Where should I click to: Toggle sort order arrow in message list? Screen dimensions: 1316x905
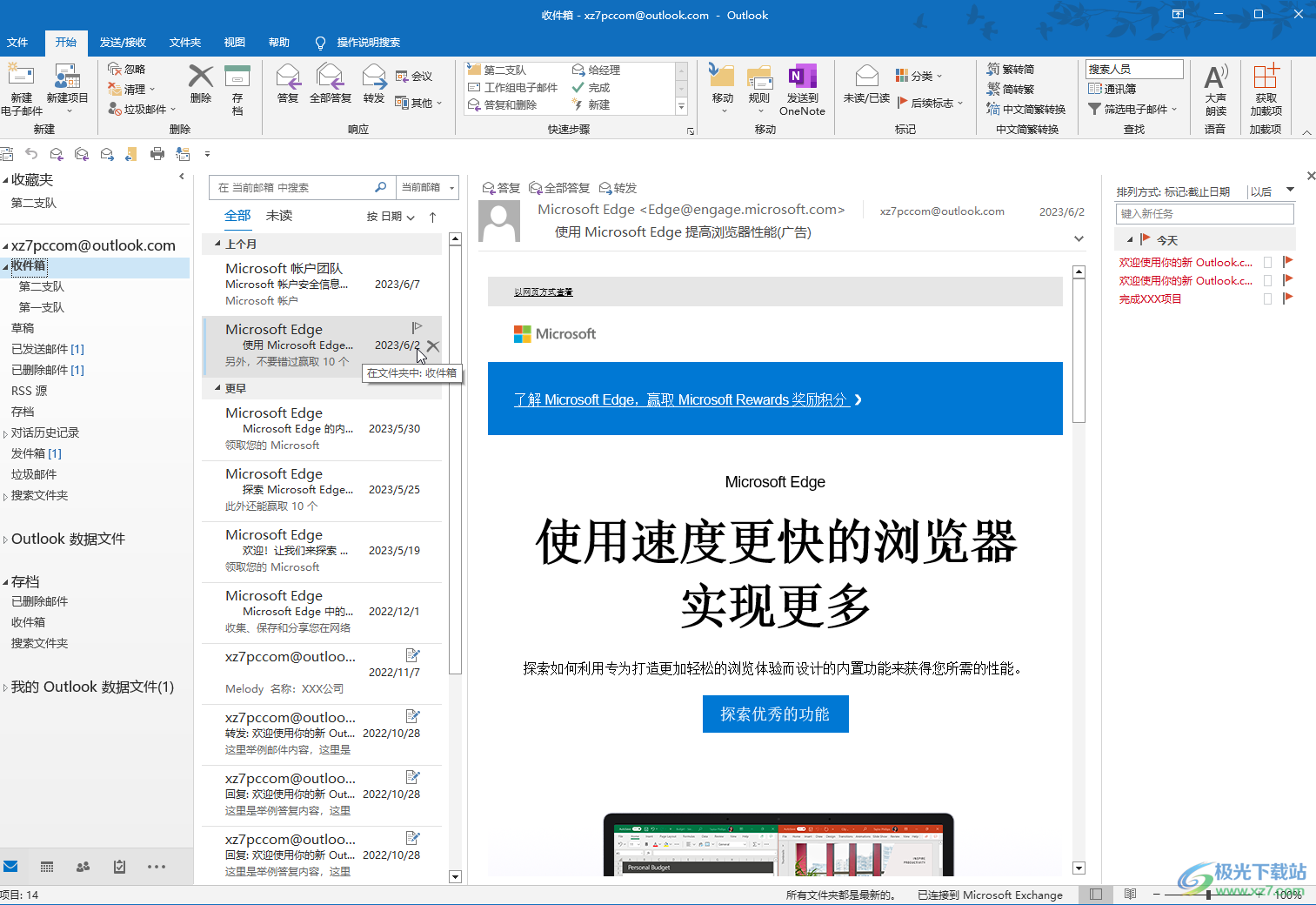pos(432,217)
